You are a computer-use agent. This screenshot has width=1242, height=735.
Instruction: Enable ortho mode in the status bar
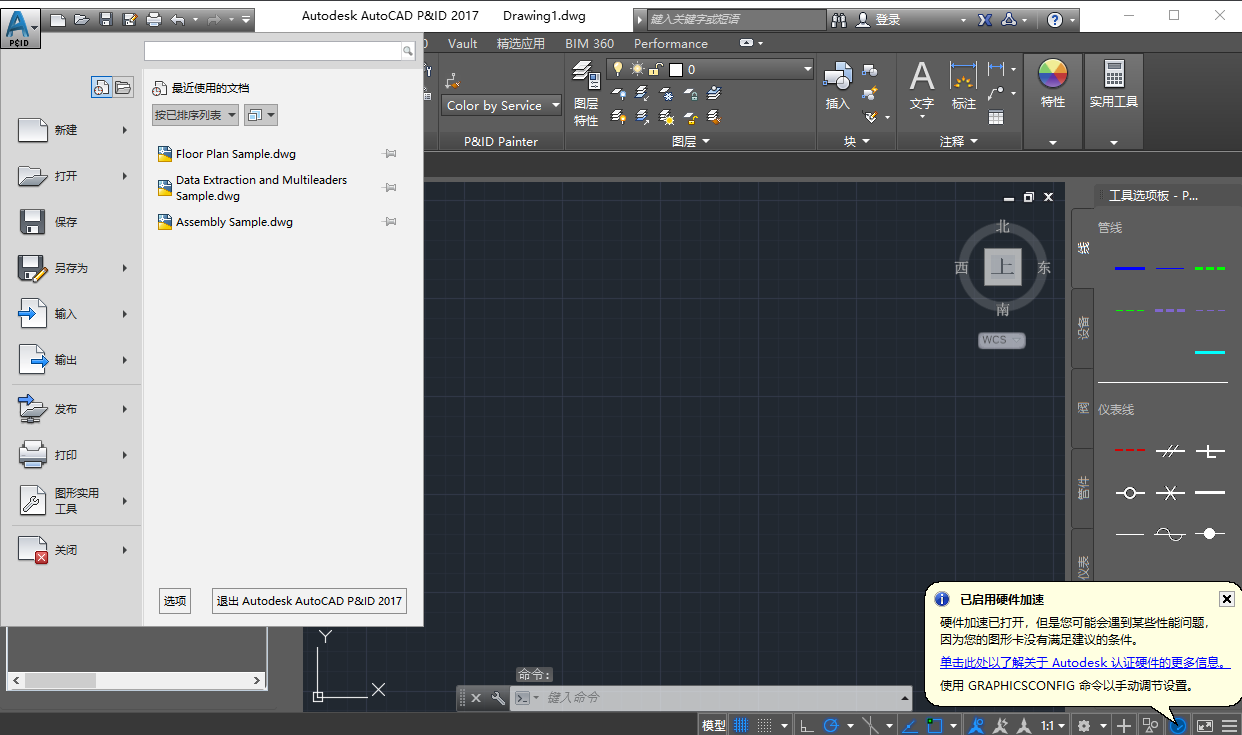(x=807, y=724)
